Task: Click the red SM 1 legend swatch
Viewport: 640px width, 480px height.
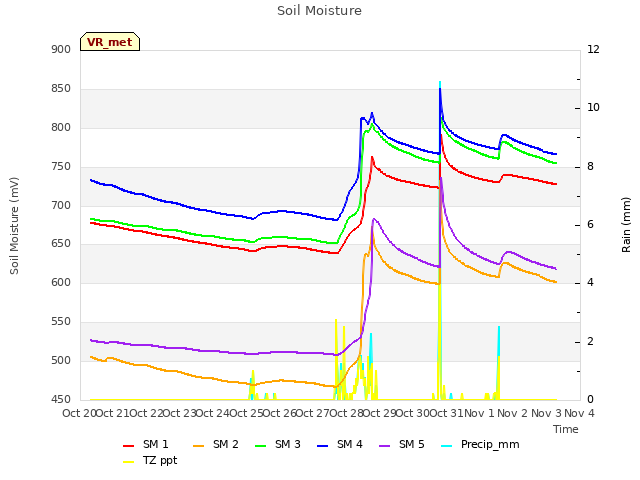Action: point(129,446)
